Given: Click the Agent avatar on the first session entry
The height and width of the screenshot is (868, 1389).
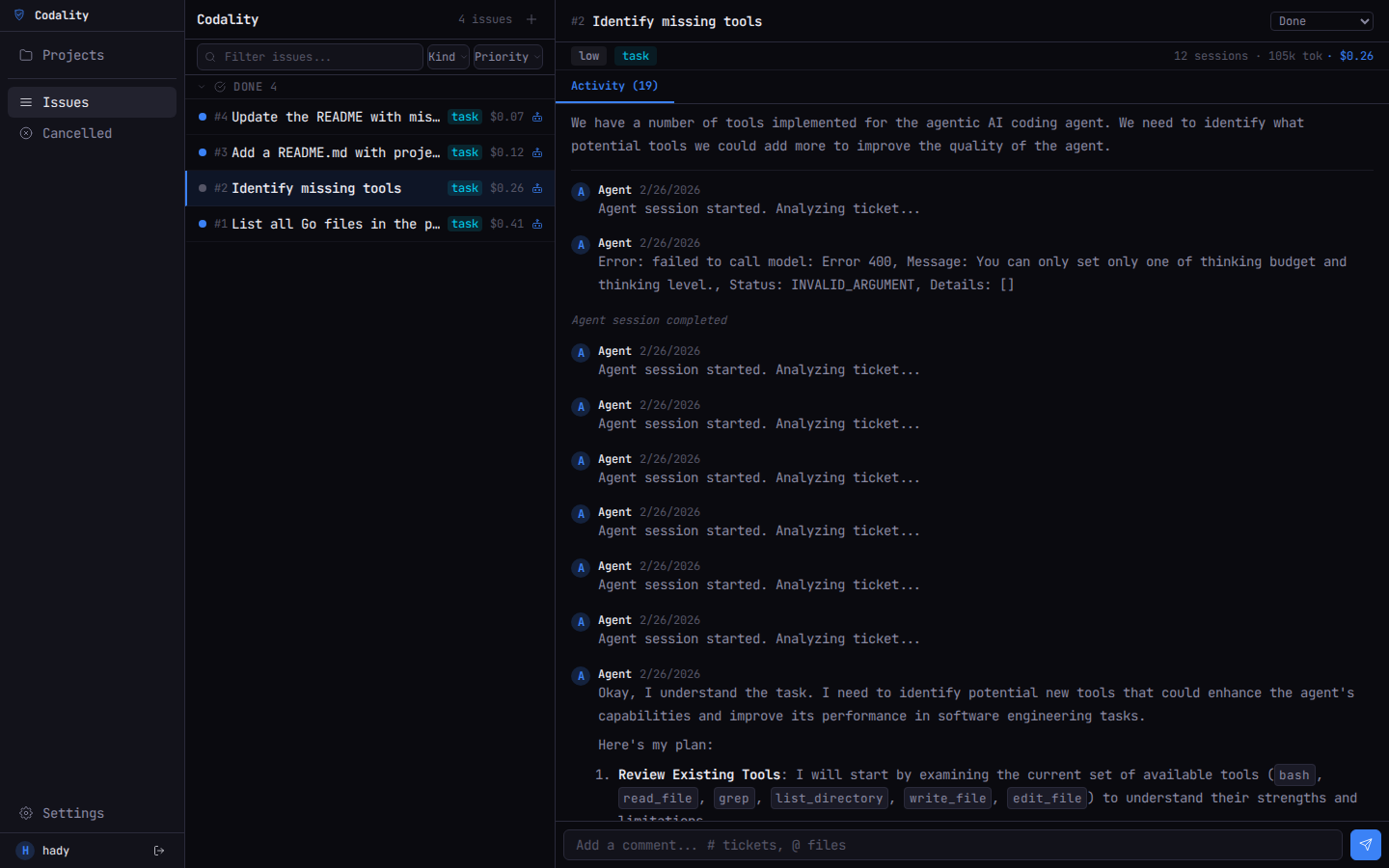Looking at the screenshot, I should [x=580, y=192].
